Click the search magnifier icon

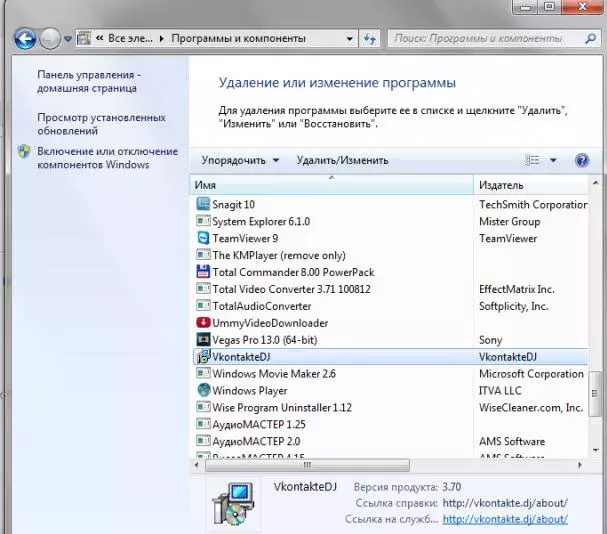tap(591, 38)
